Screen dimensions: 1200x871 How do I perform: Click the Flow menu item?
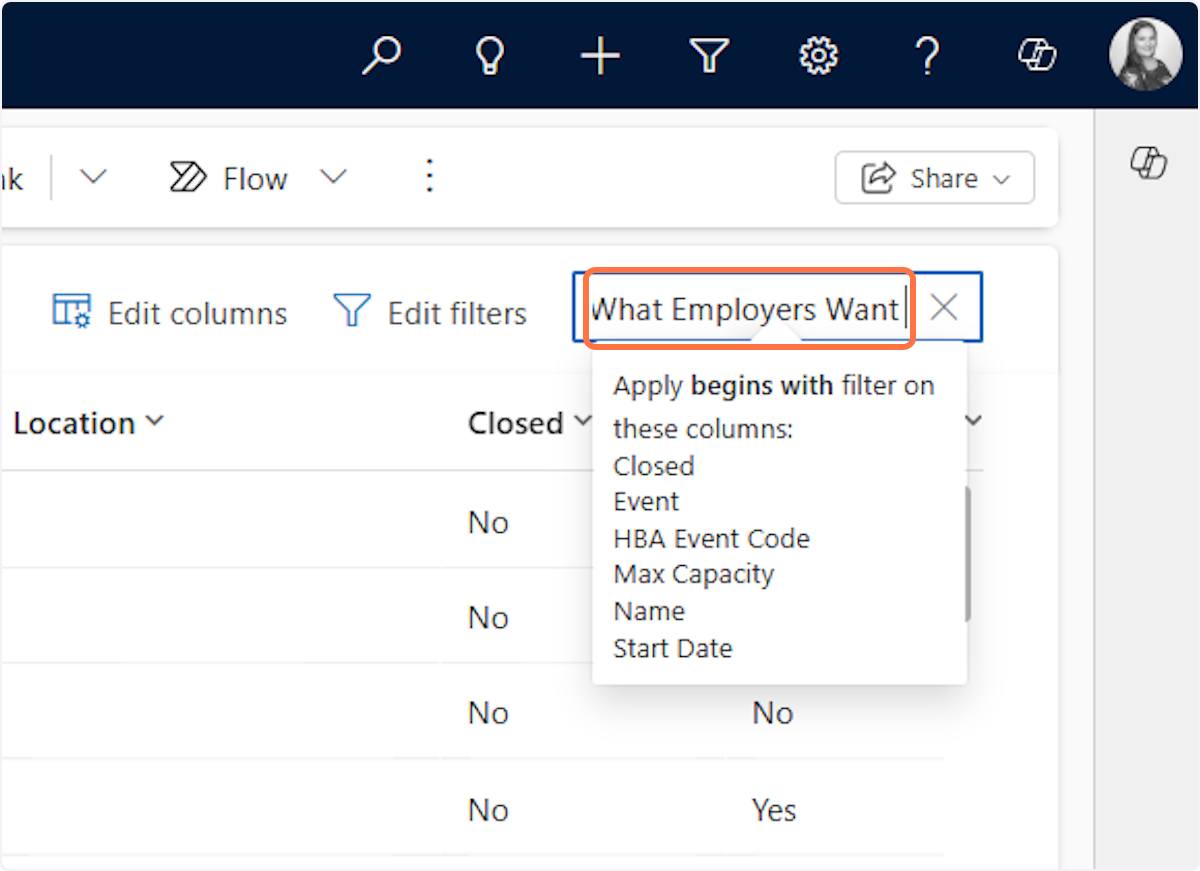pos(228,178)
